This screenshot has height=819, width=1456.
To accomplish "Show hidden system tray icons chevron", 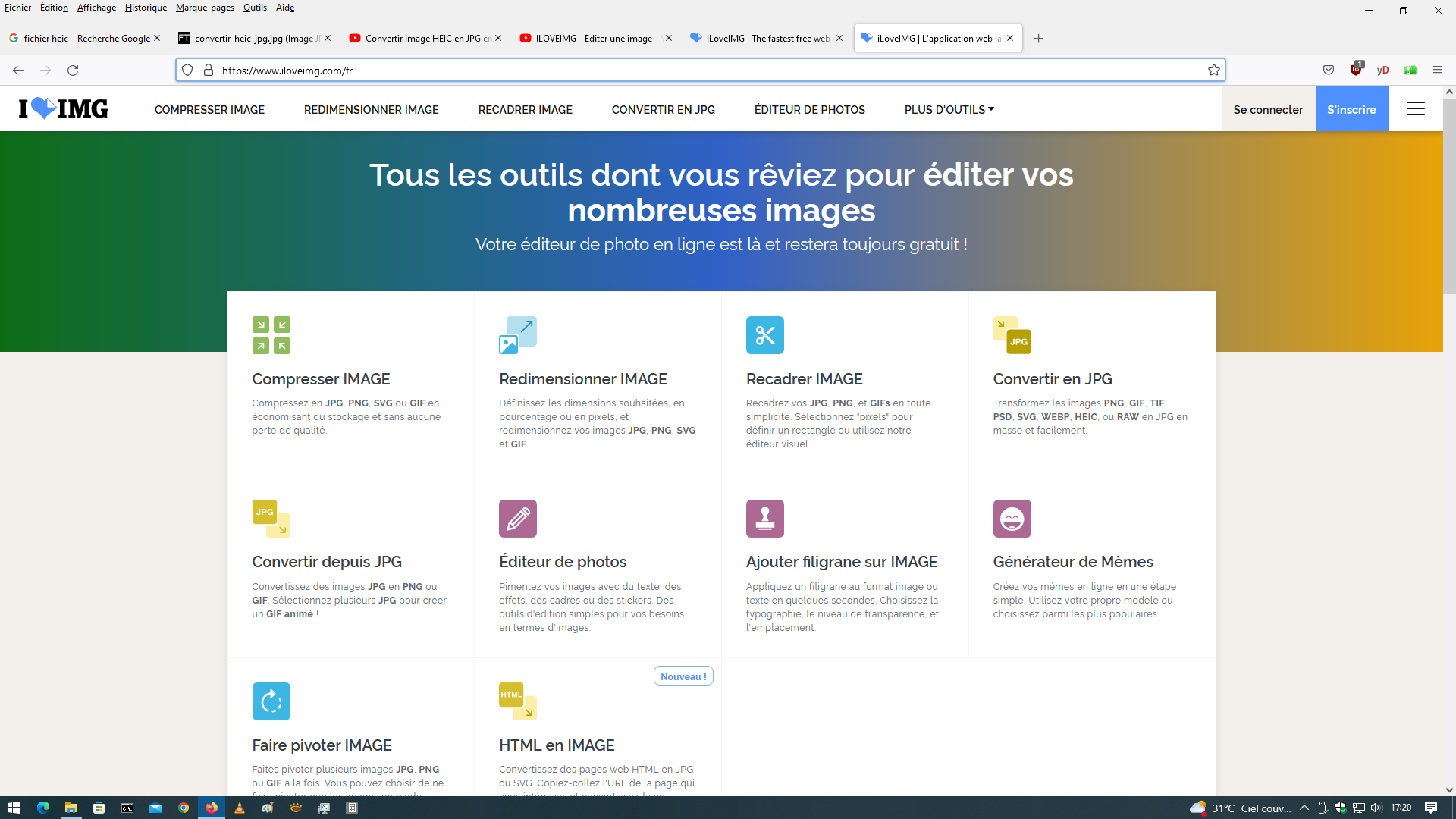I will click(x=1304, y=808).
